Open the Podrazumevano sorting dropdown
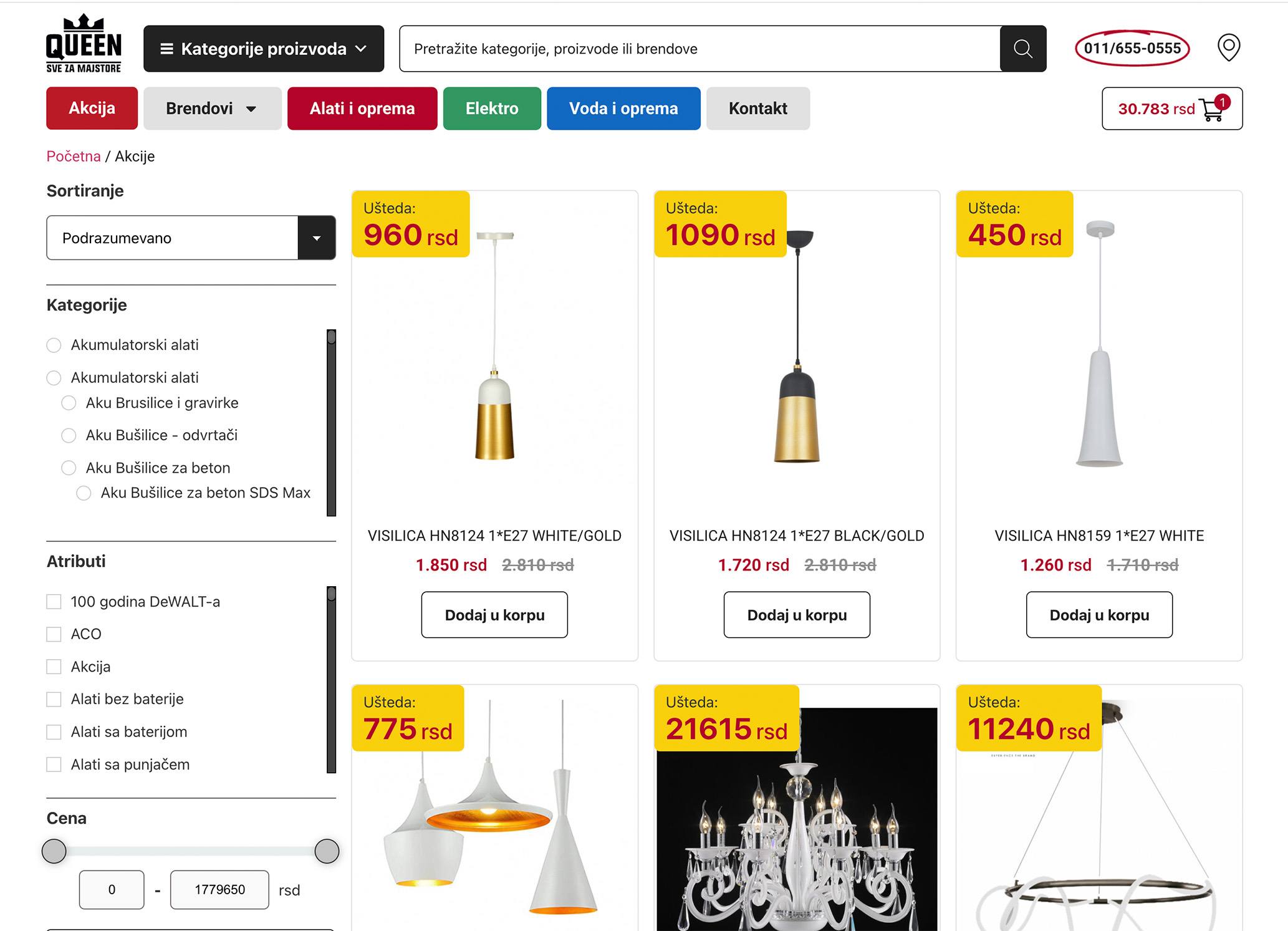This screenshot has width=1288, height=931. coord(191,238)
